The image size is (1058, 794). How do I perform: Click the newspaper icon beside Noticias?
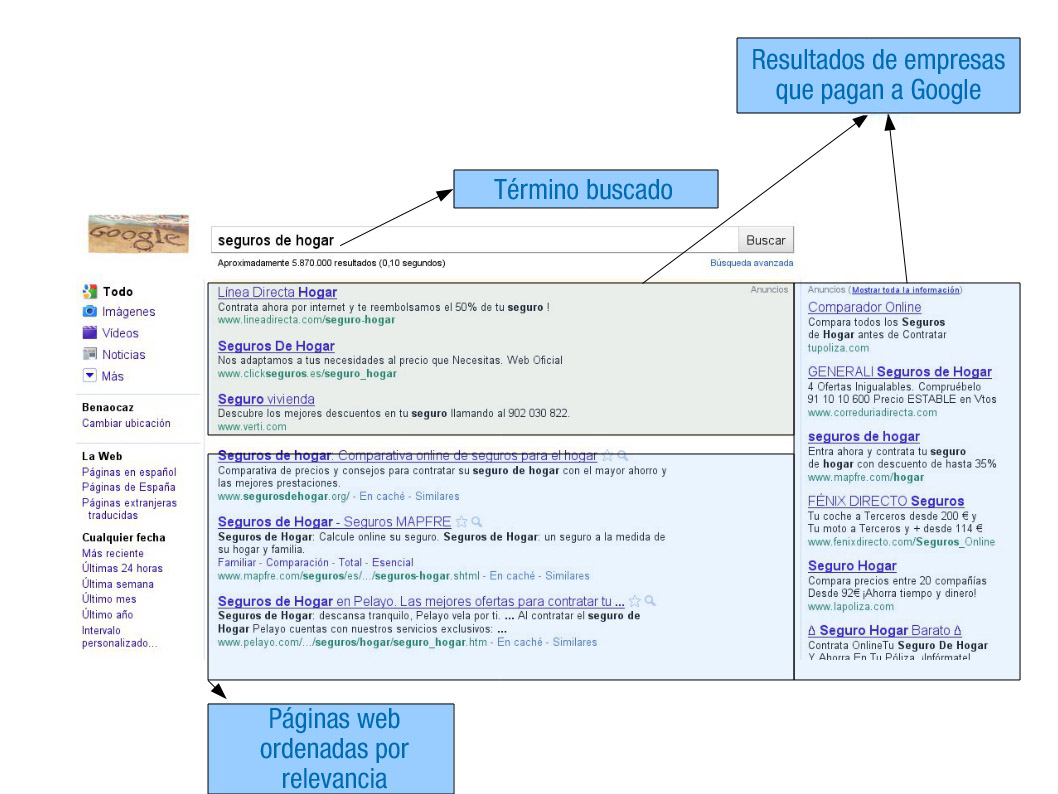tap(89, 355)
